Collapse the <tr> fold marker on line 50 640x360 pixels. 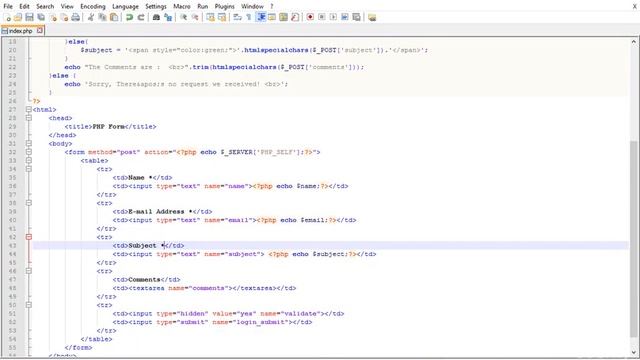[29, 305]
